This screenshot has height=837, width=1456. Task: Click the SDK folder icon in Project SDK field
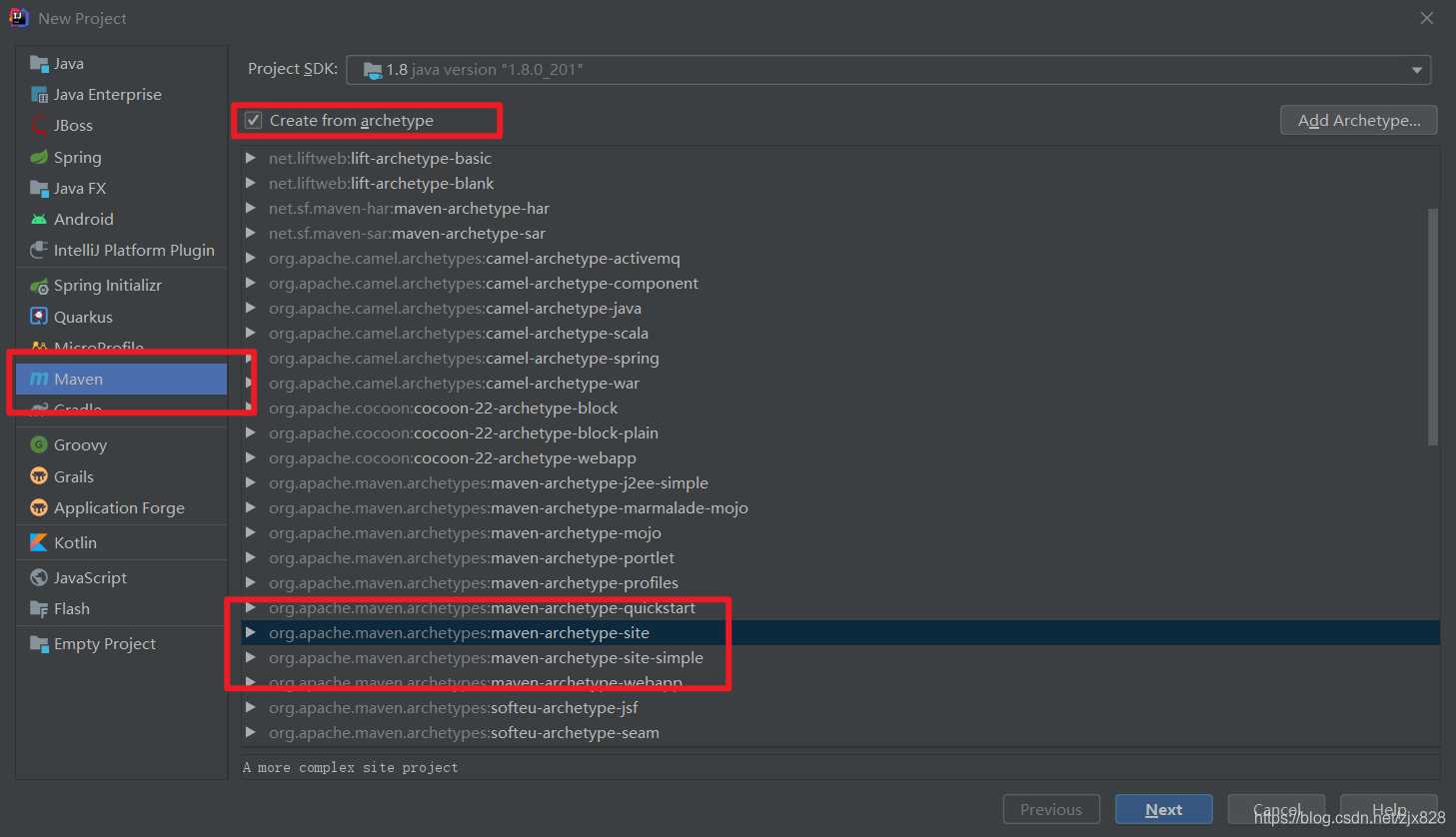pos(373,70)
